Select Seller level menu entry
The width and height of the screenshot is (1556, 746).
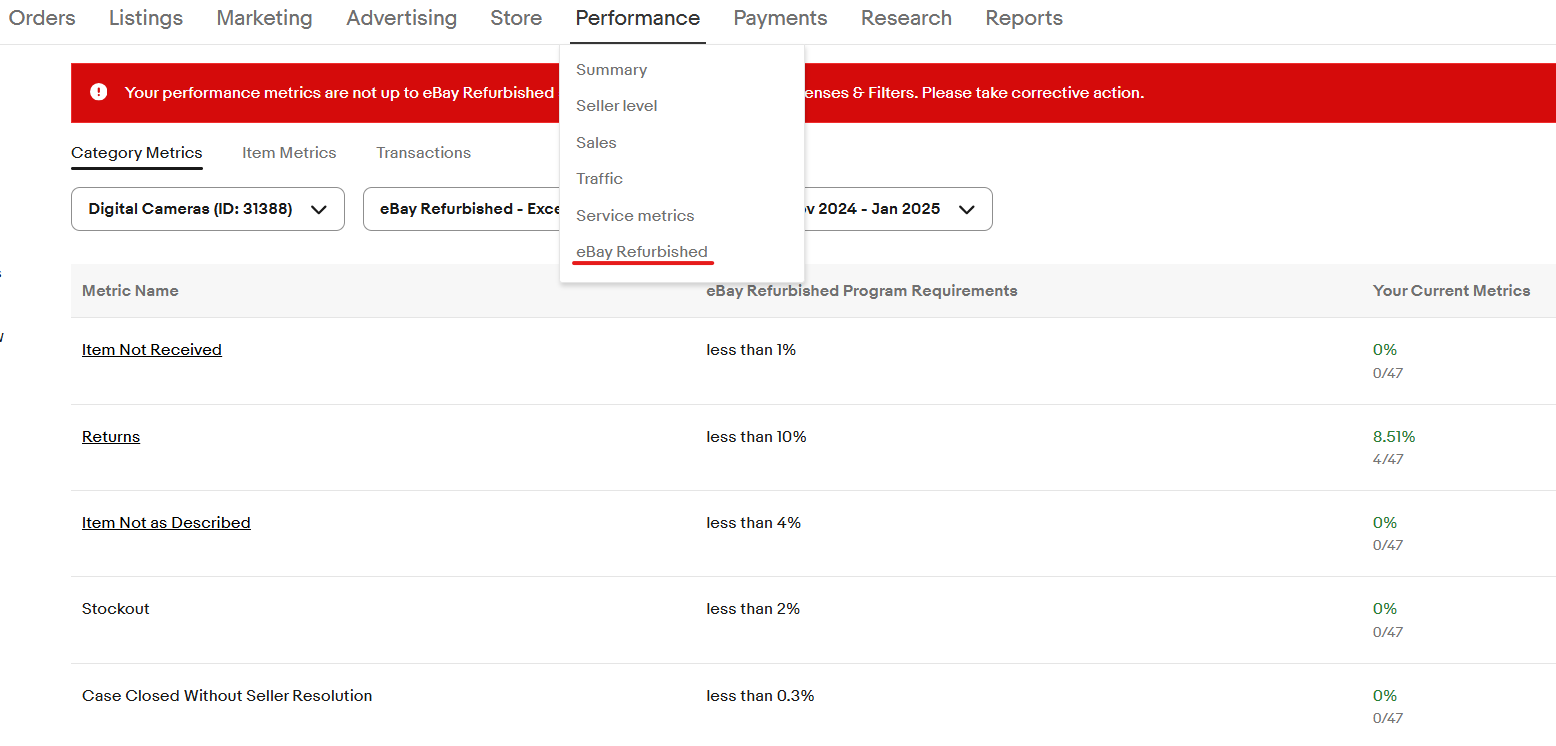click(x=617, y=106)
